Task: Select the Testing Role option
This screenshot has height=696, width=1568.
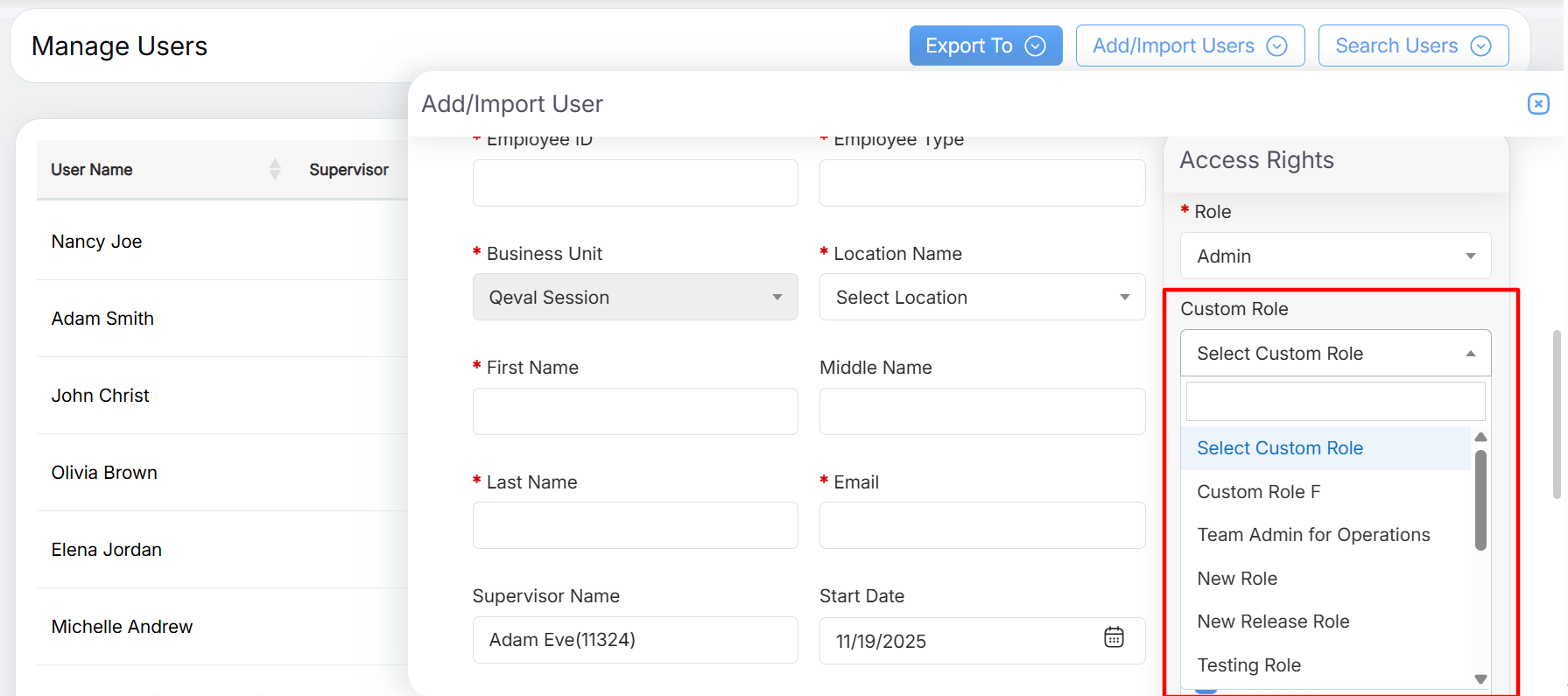Action: pos(1248,665)
